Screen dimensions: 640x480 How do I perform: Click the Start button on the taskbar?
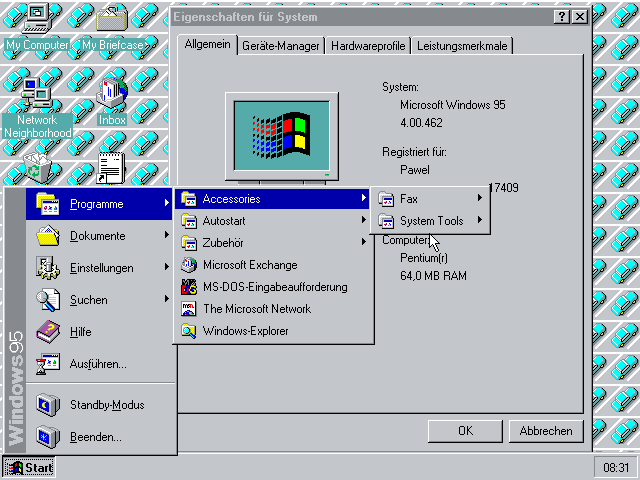(x=29, y=467)
